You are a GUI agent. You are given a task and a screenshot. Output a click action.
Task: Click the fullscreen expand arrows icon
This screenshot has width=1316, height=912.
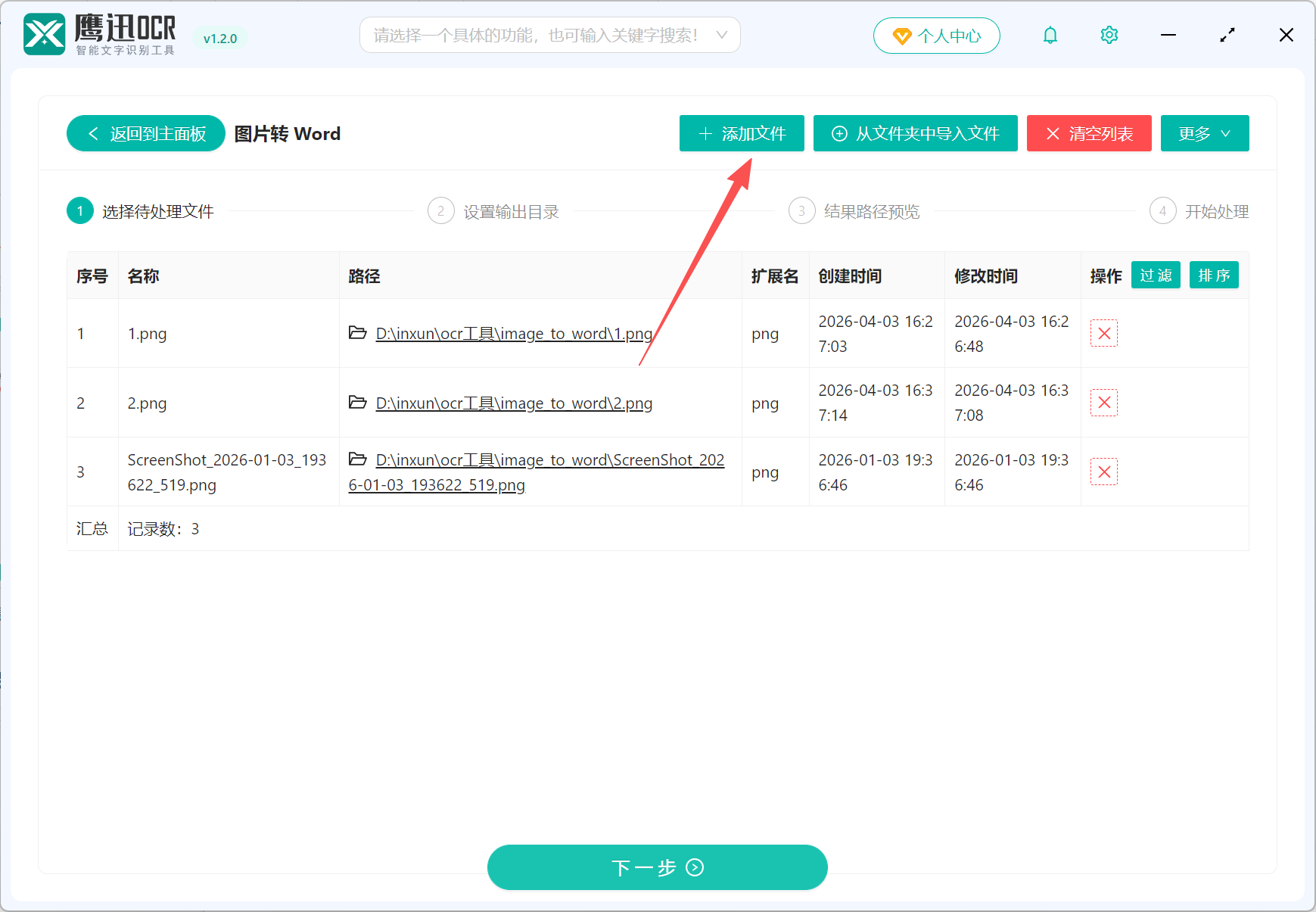point(1227,35)
